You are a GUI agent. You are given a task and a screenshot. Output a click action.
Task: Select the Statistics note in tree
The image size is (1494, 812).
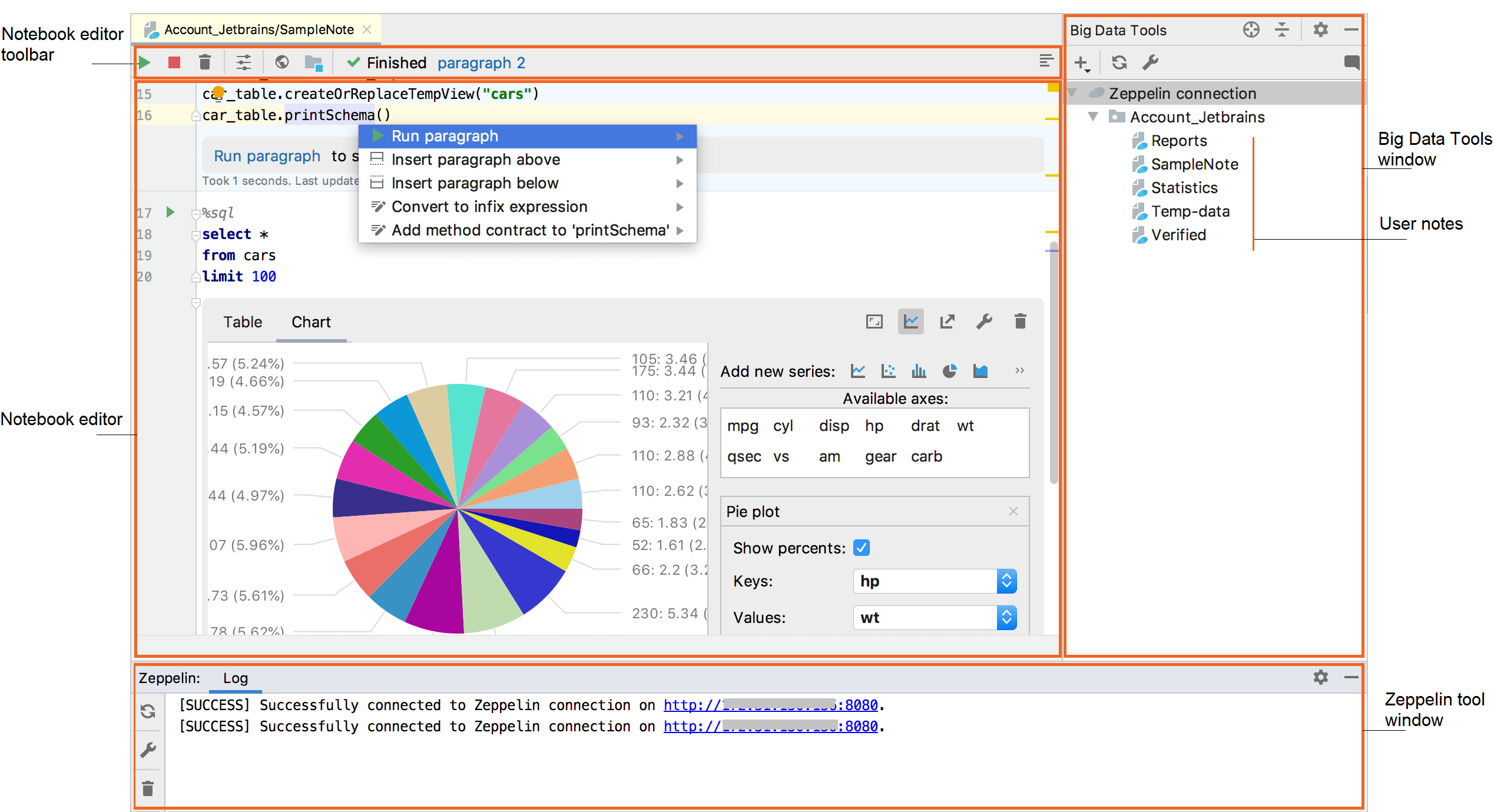1184,188
